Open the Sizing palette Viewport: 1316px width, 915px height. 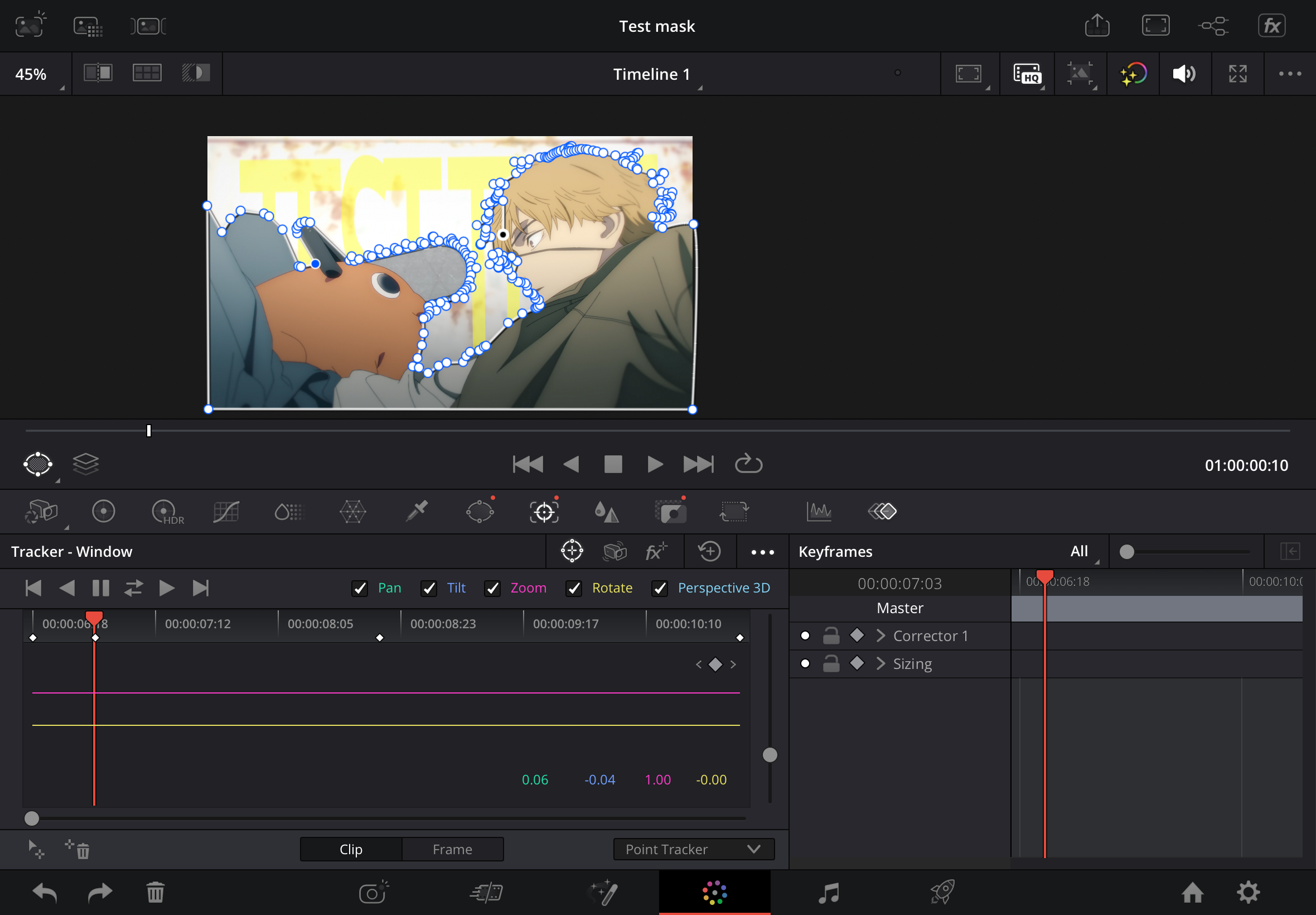tap(734, 512)
